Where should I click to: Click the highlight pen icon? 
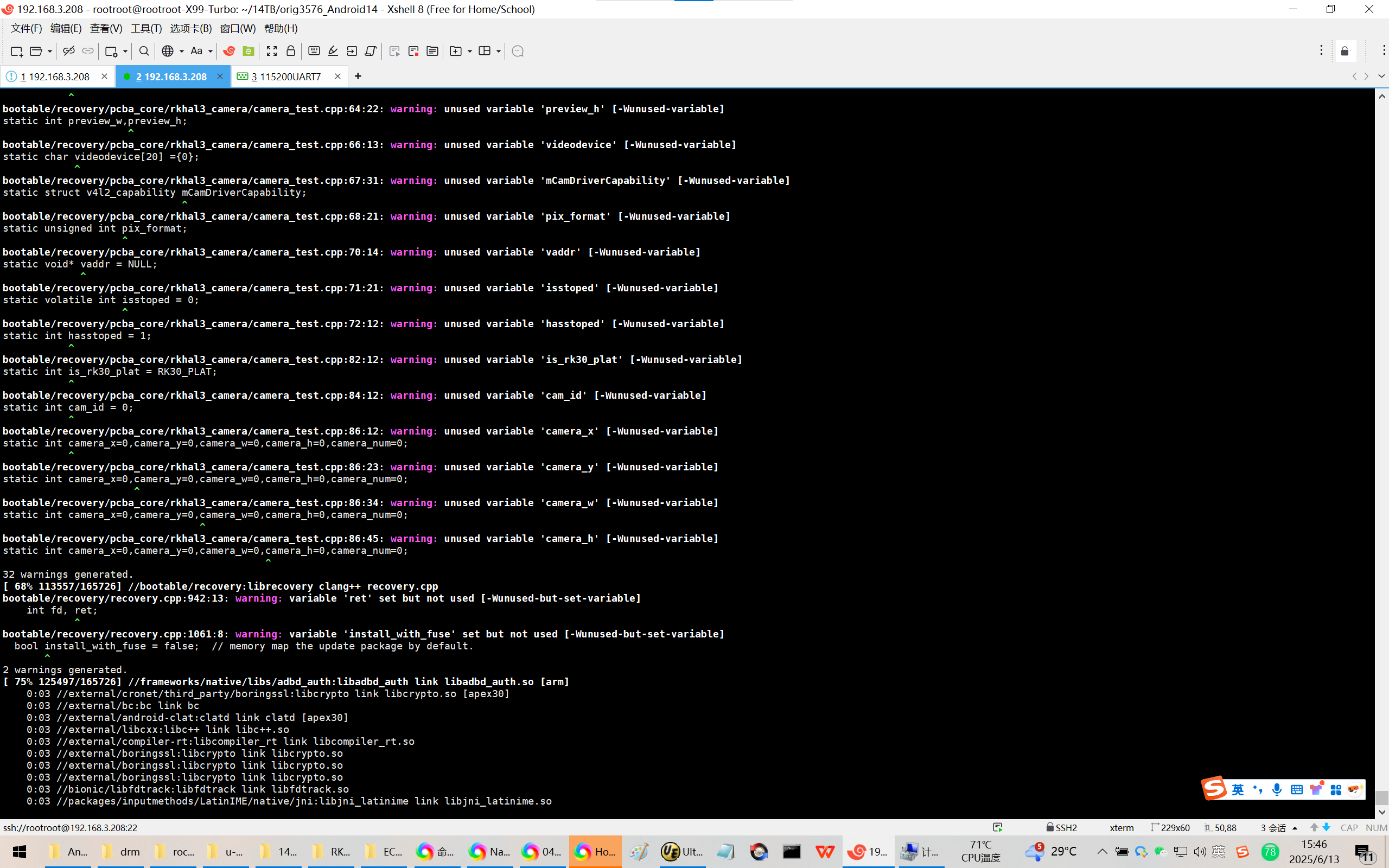coord(333,51)
